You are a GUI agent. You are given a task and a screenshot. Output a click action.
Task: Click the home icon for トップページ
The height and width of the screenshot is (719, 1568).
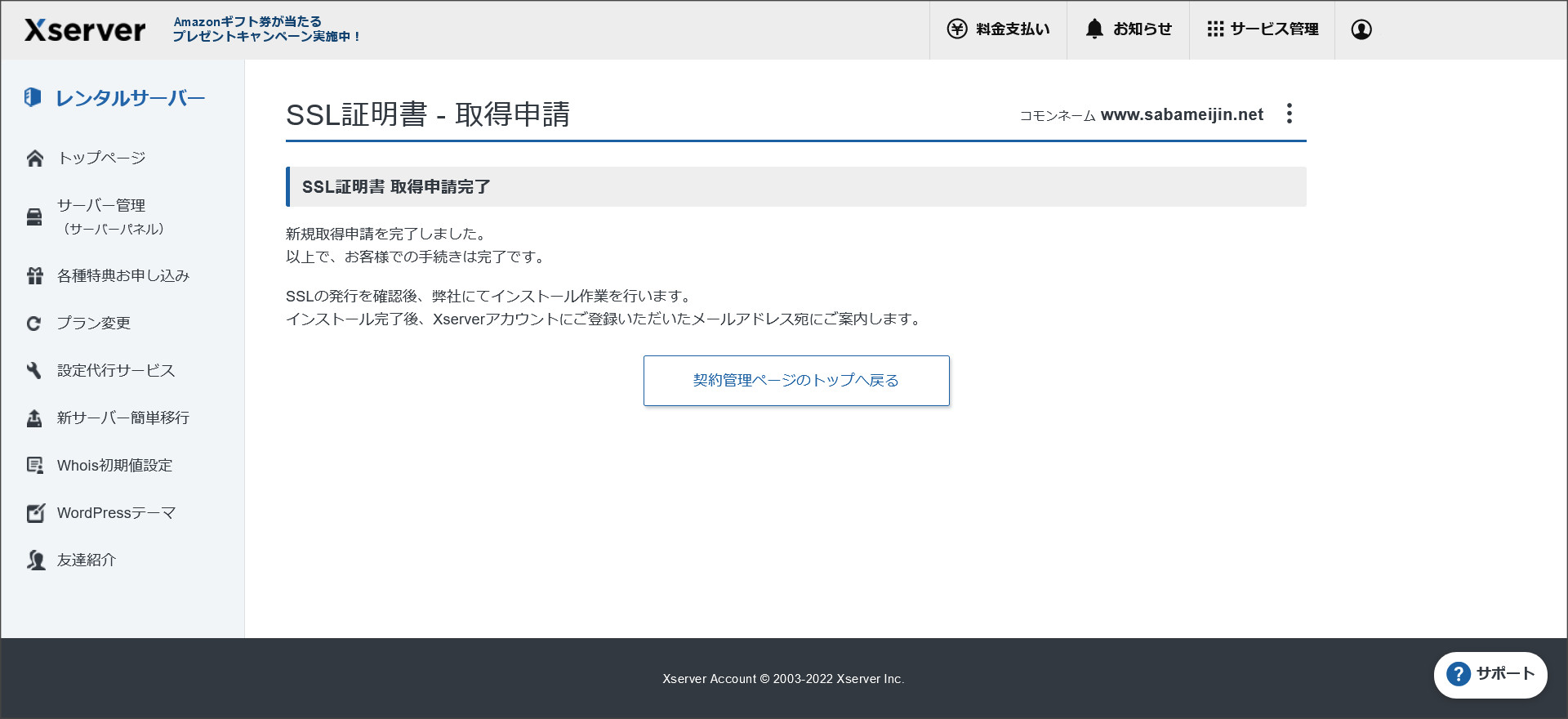click(35, 159)
